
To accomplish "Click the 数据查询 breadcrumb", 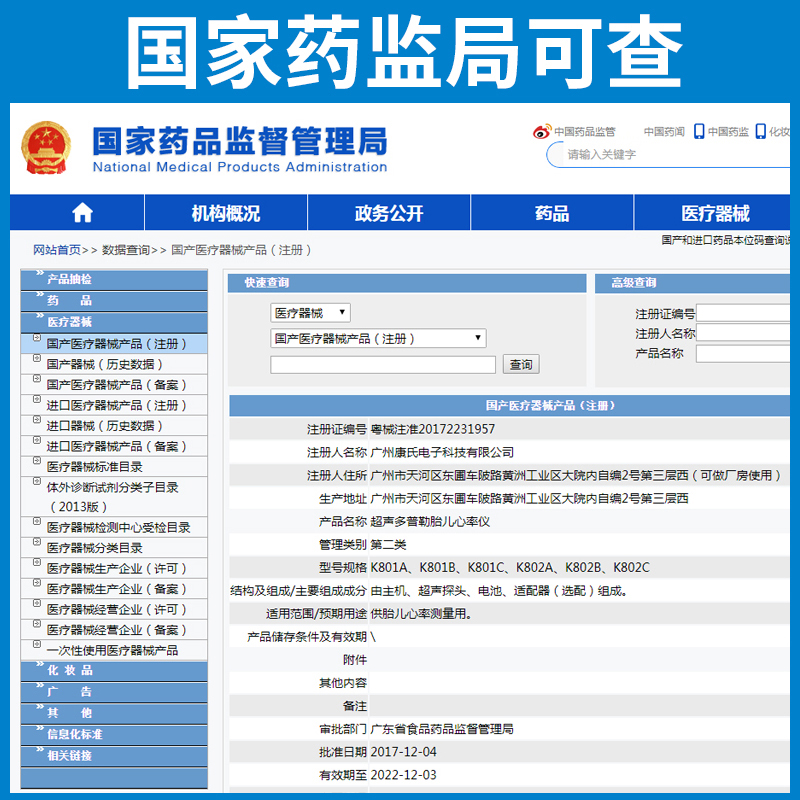I will (x=126, y=250).
